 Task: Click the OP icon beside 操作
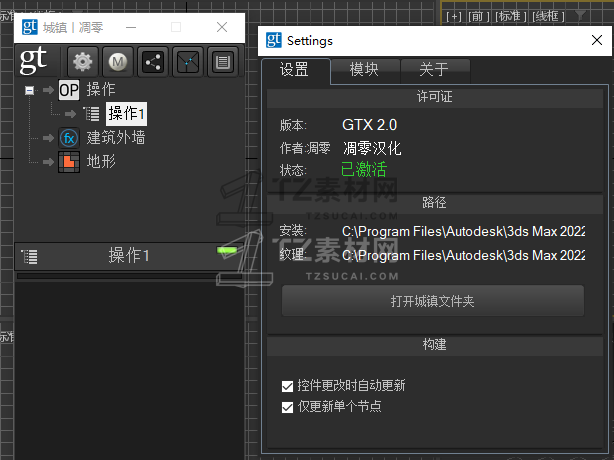69,90
